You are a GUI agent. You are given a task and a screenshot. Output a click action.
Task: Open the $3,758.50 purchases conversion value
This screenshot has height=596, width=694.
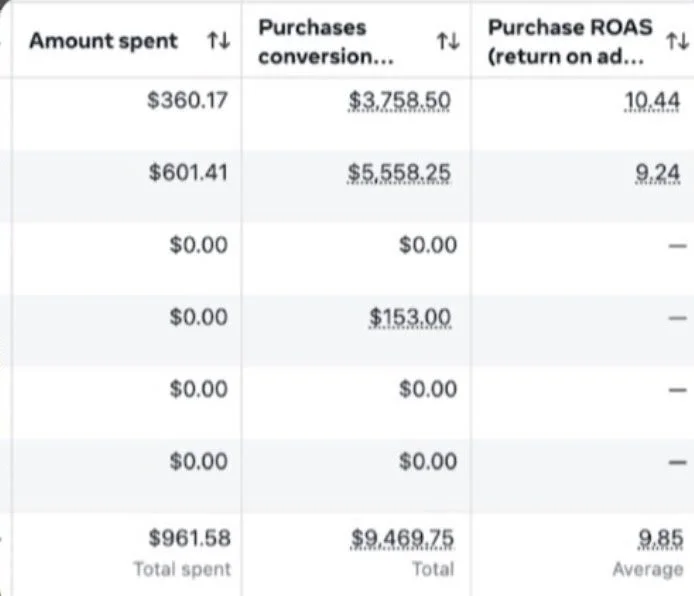400,100
